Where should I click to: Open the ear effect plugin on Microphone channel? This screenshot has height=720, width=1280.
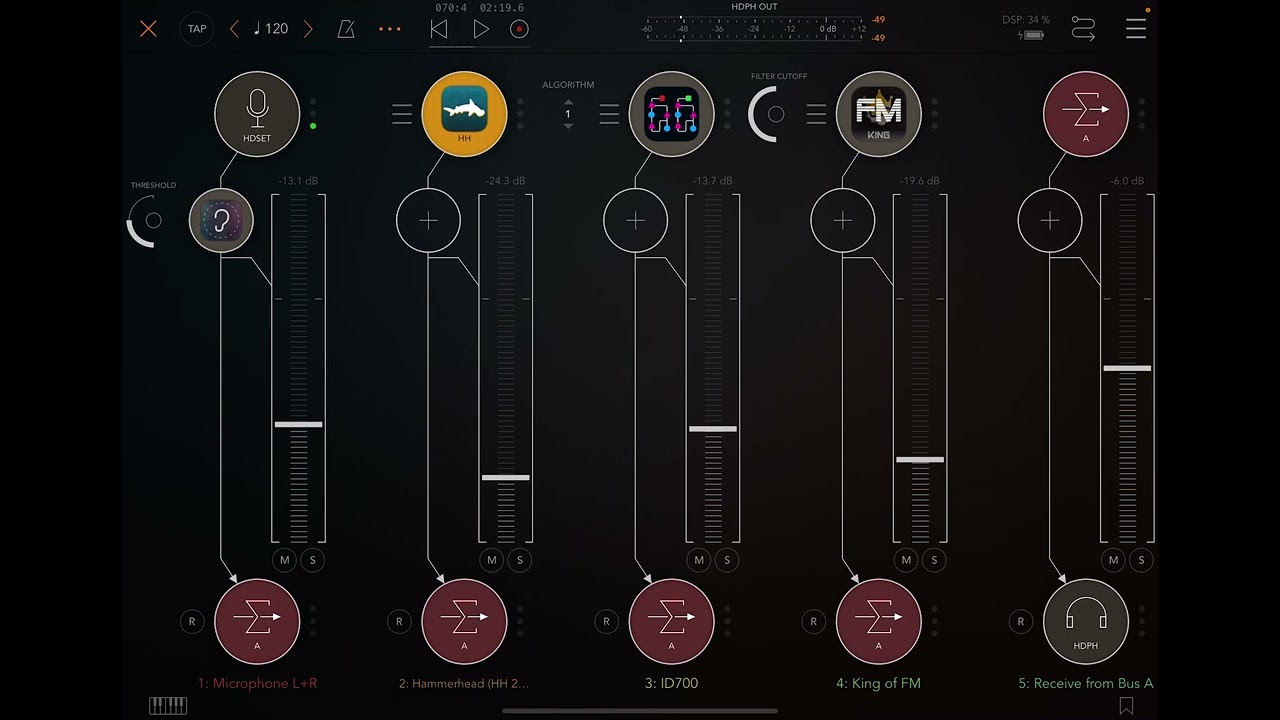pos(221,220)
